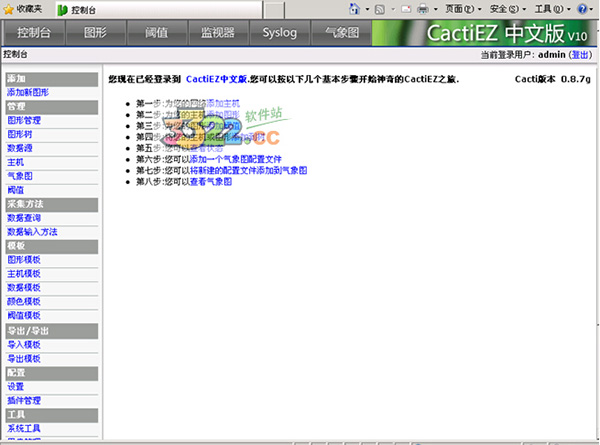Open the 安全(S) dropdown menu
The height and width of the screenshot is (445, 600).
point(505,9)
